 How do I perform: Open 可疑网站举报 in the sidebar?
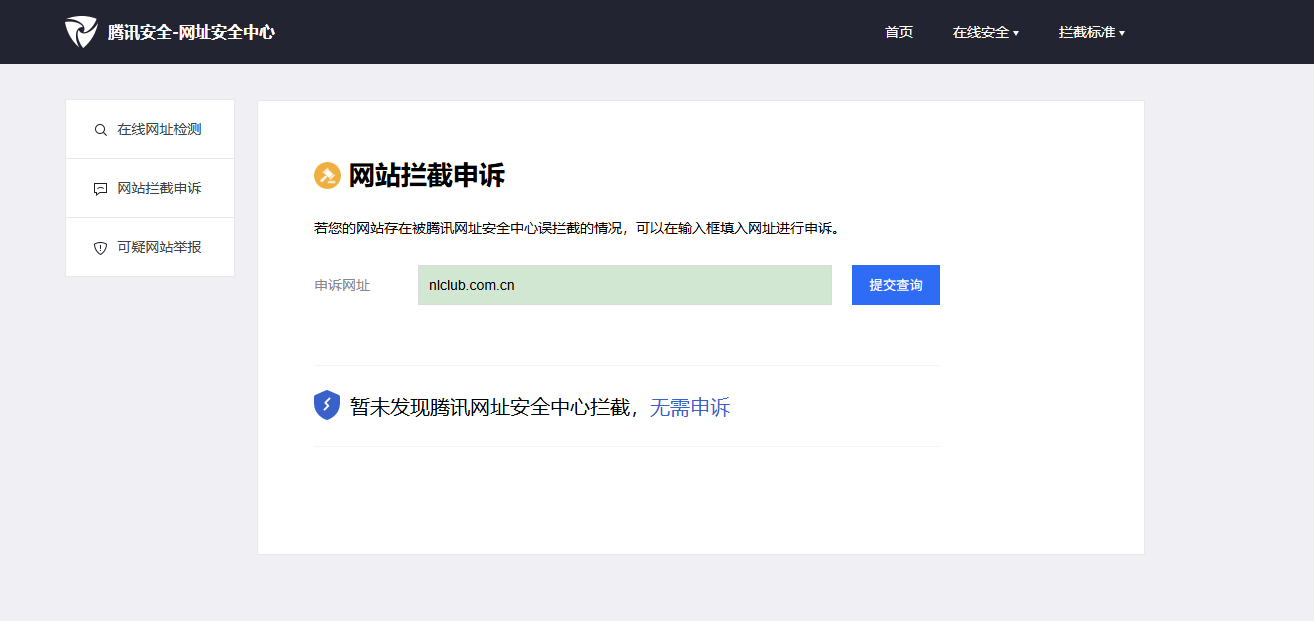tap(159, 247)
